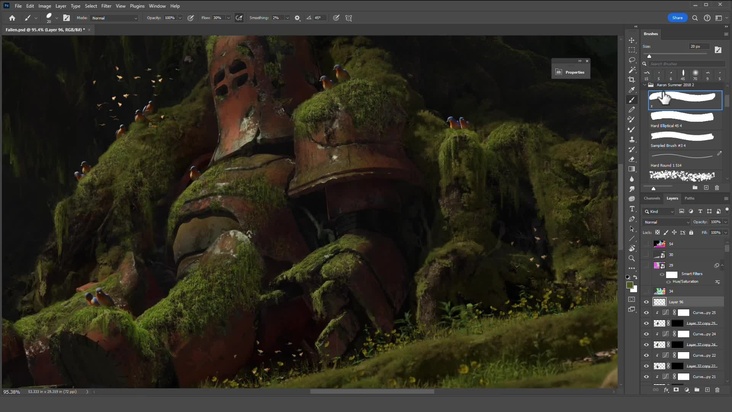Open layer Fill percentage dropdown
The image size is (732, 412).
pos(725,232)
